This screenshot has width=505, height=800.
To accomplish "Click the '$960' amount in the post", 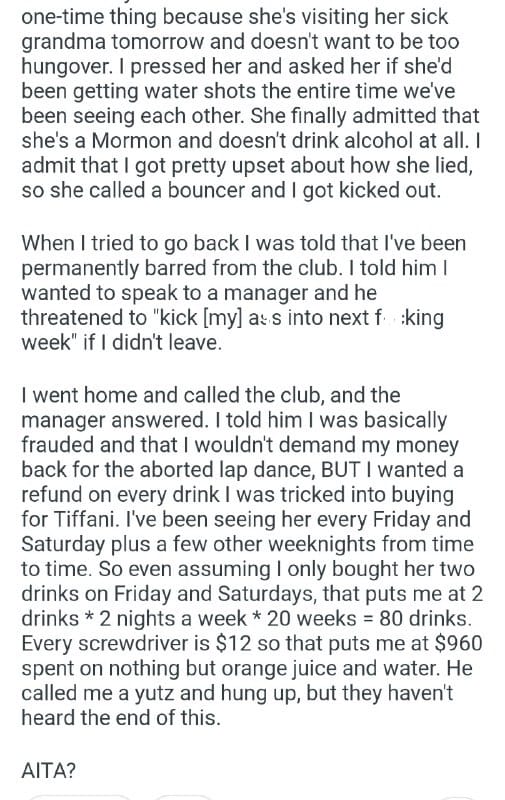I will (458, 643).
